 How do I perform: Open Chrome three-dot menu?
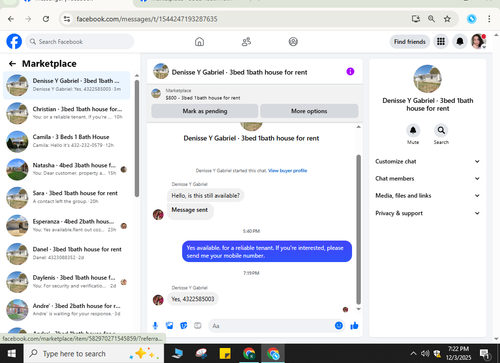click(x=489, y=19)
